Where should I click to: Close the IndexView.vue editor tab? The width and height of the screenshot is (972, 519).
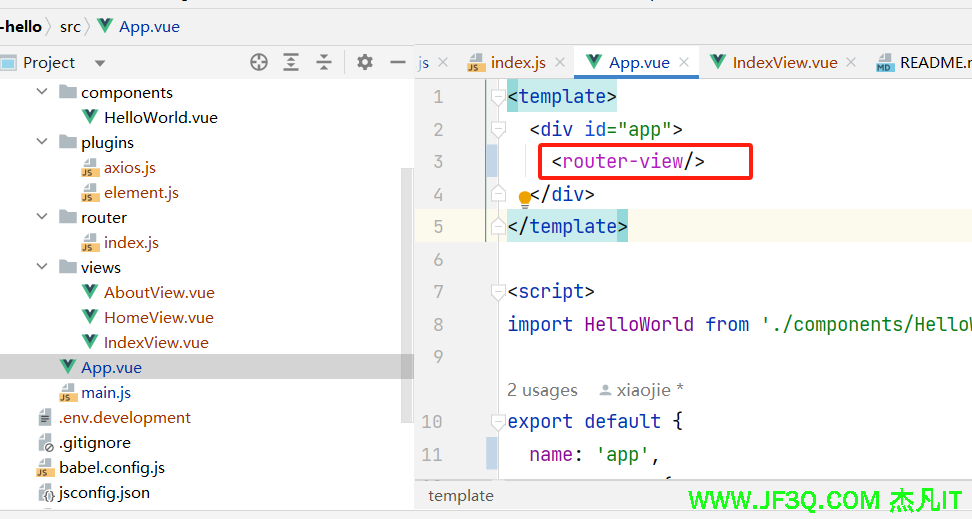[x=851, y=62]
